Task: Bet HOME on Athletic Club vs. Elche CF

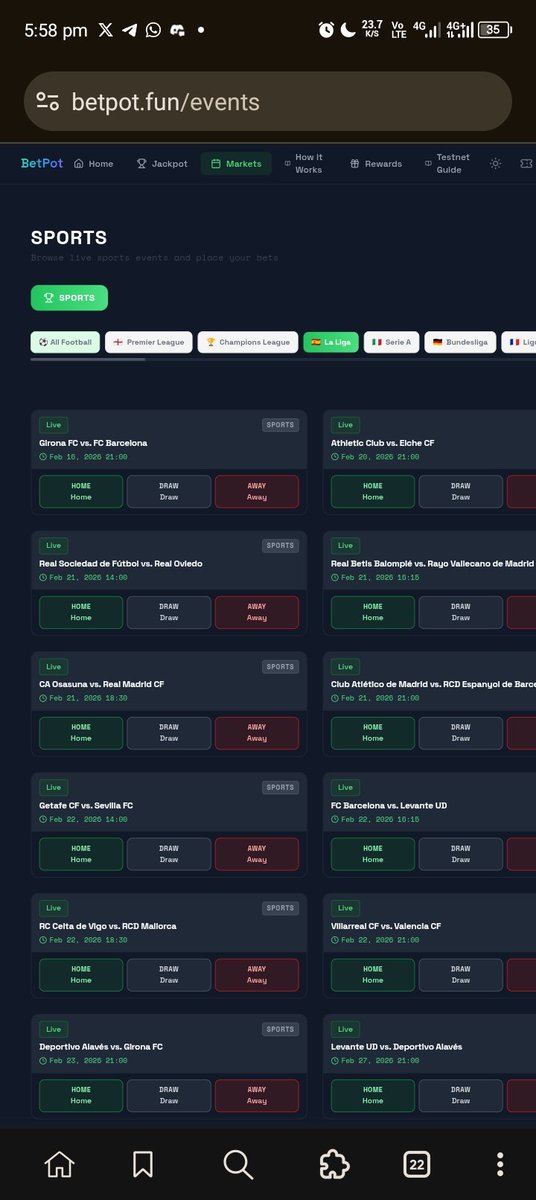Action: click(373, 491)
